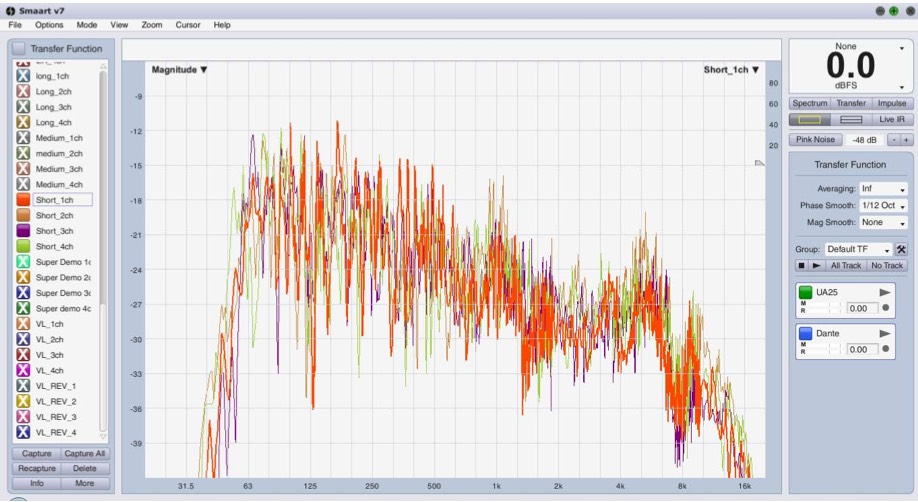Click the X icon beside Super Demo 3ch
Image resolution: width=918 pixels, height=502 pixels.
[x=23, y=293]
